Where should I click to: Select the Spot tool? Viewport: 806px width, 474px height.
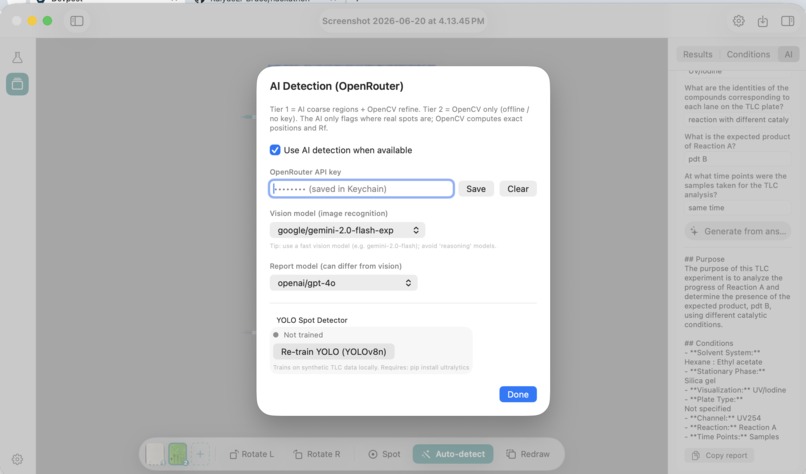(384, 454)
